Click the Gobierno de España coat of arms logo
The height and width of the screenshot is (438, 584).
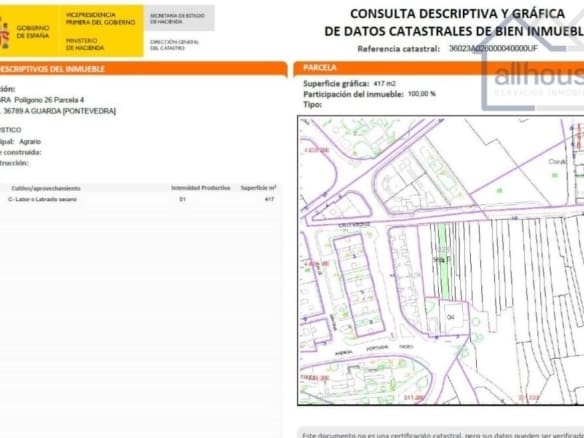point(4,34)
